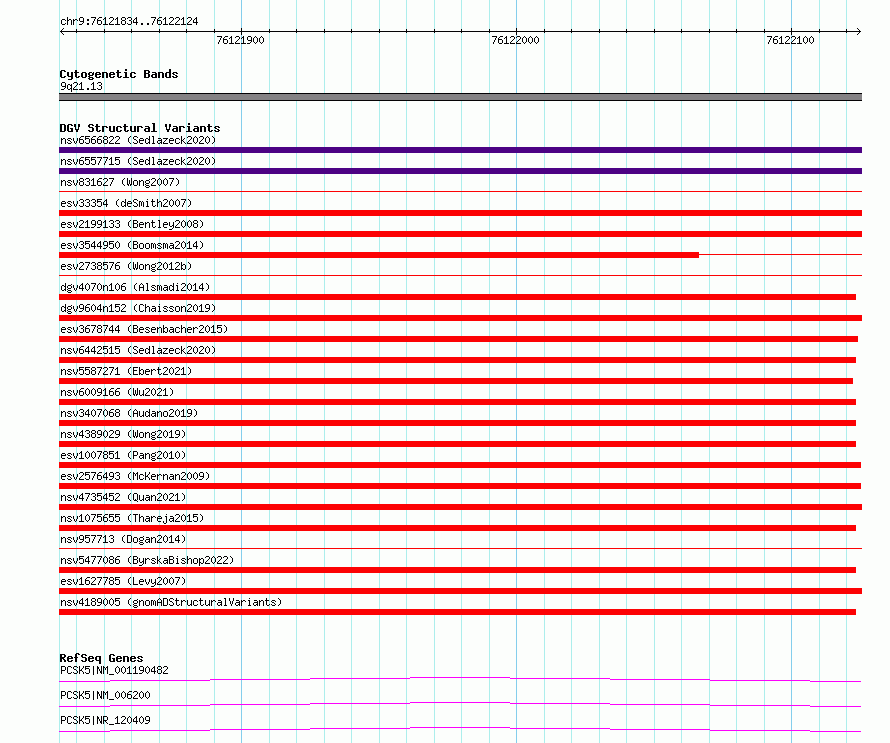The width and height of the screenshot is (890, 743).
Task: Open the DGV Structural Variants track title
Action: click(x=140, y=128)
